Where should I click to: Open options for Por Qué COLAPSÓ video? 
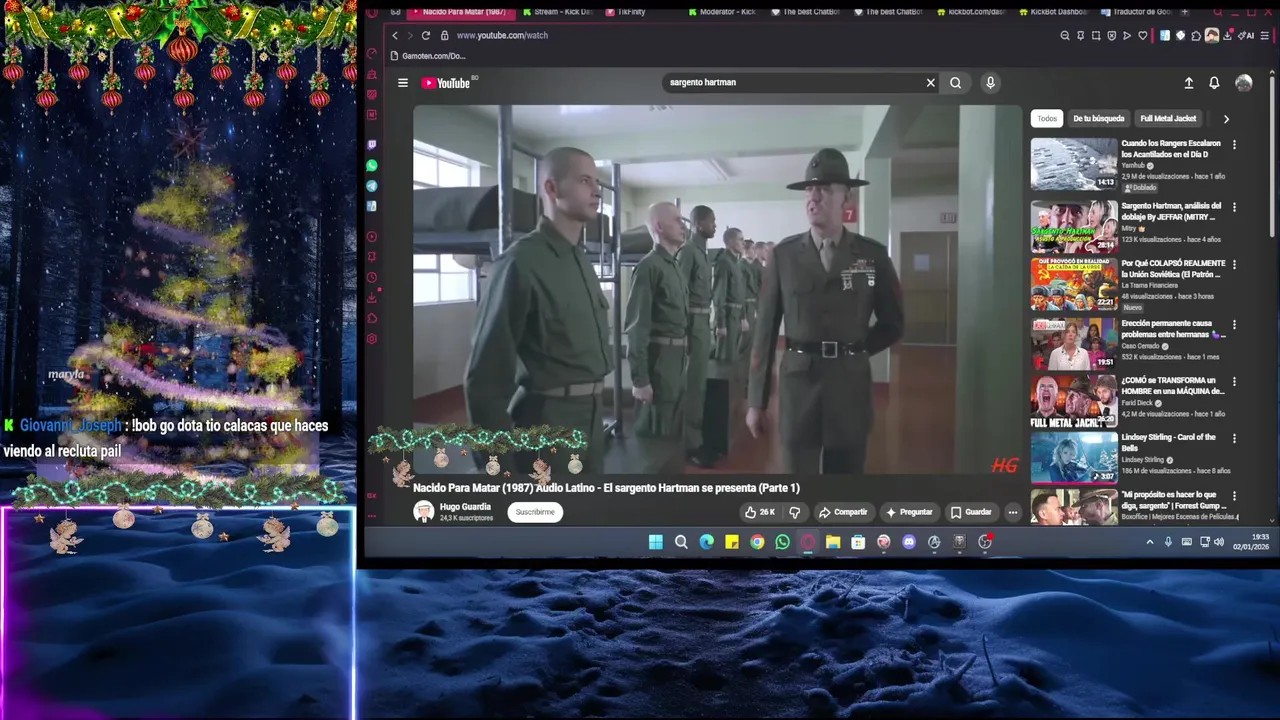point(1234,264)
